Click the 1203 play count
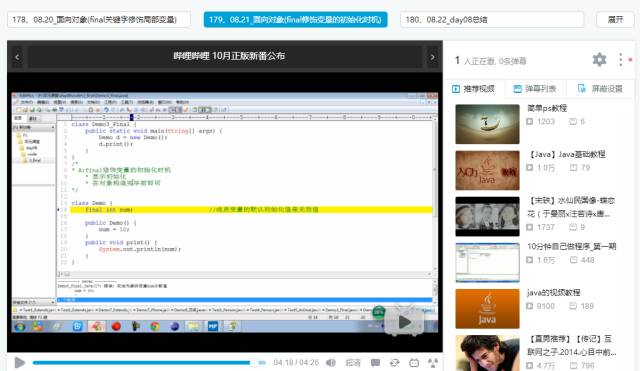This screenshot has height=371, width=640. click(x=546, y=122)
